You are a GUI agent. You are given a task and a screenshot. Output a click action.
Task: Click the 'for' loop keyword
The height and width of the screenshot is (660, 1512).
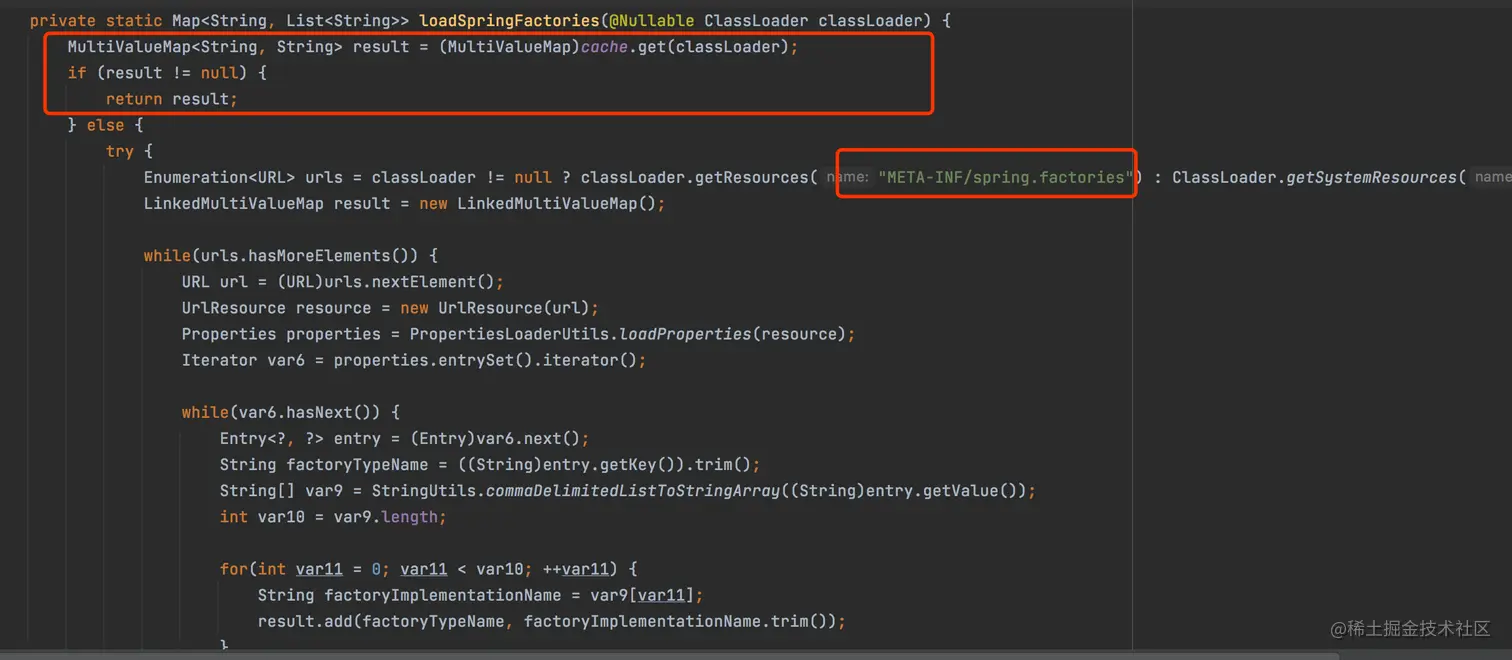234,569
